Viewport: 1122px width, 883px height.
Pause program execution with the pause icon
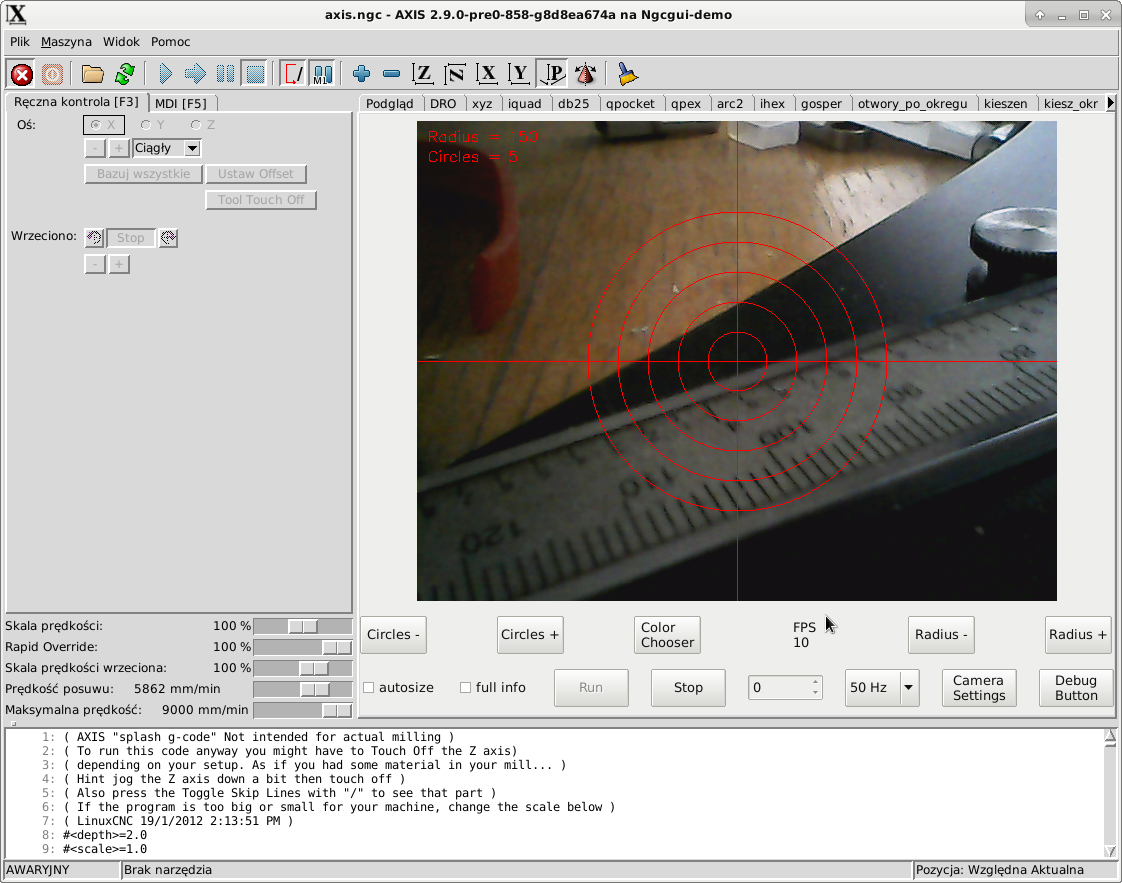225,74
